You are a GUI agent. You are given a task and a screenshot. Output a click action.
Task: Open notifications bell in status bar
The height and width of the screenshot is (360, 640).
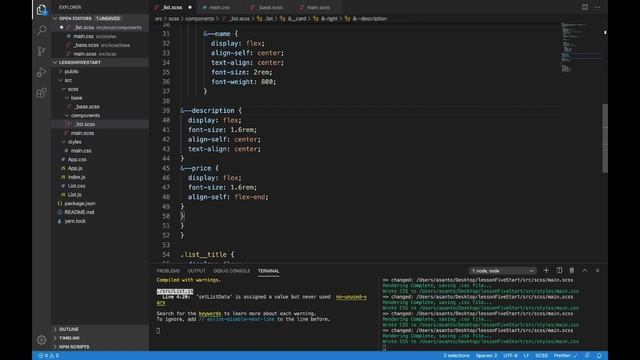tap(599, 356)
